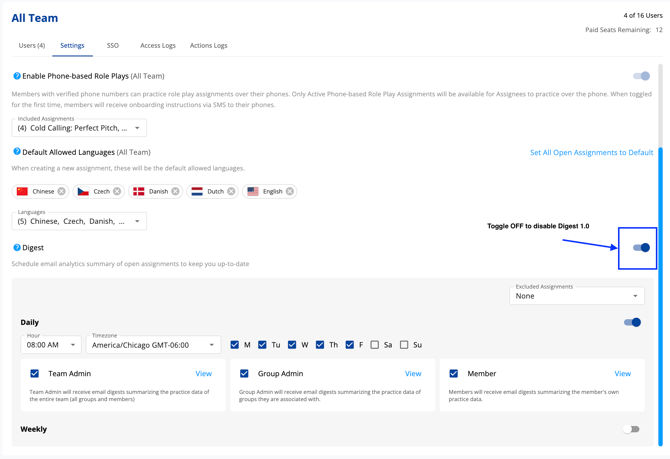This screenshot has width=670, height=459.
Task: Remove the English language chip
Action: click(290, 191)
